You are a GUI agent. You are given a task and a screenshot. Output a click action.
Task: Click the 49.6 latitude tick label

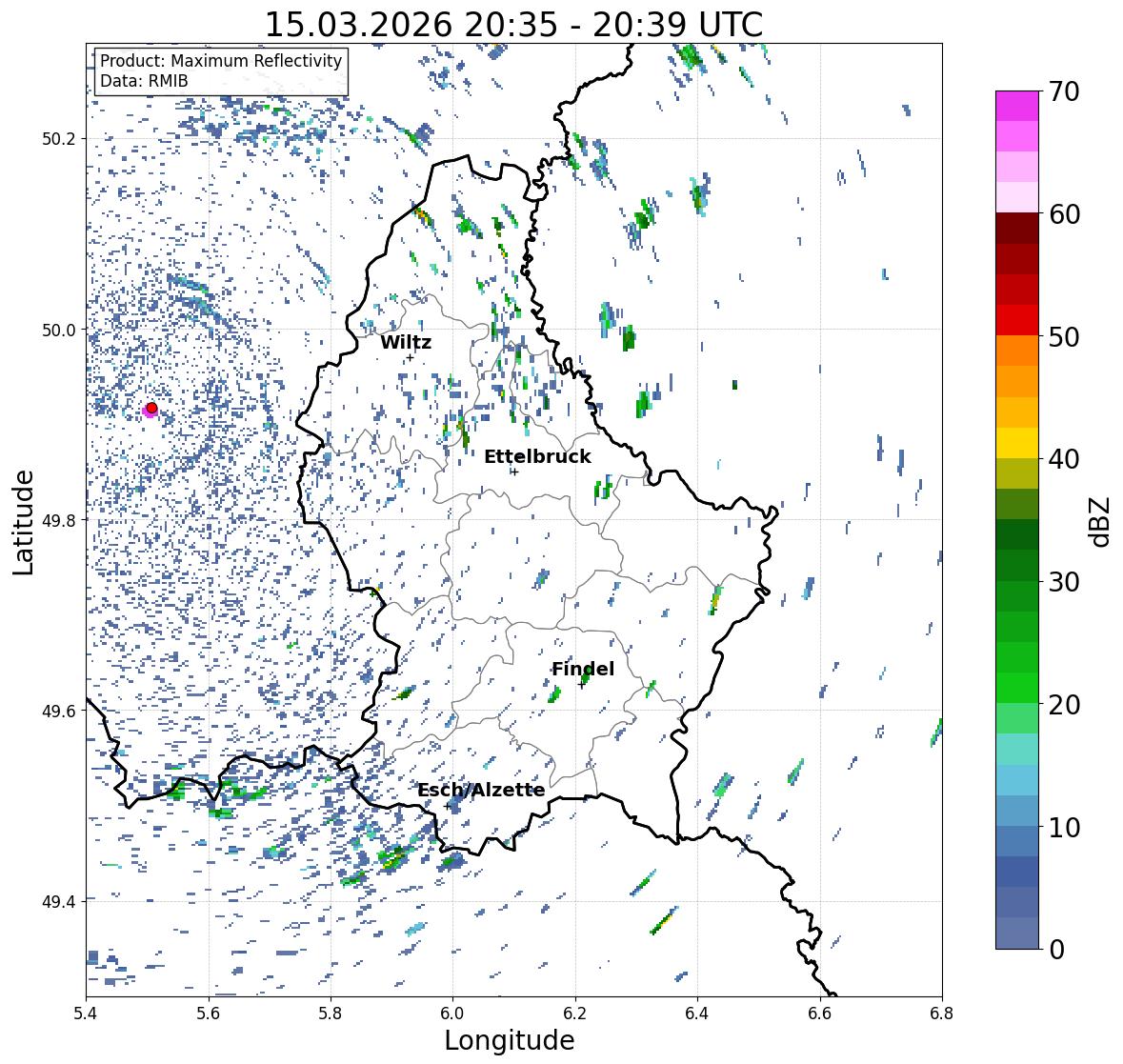coord(59,711)
